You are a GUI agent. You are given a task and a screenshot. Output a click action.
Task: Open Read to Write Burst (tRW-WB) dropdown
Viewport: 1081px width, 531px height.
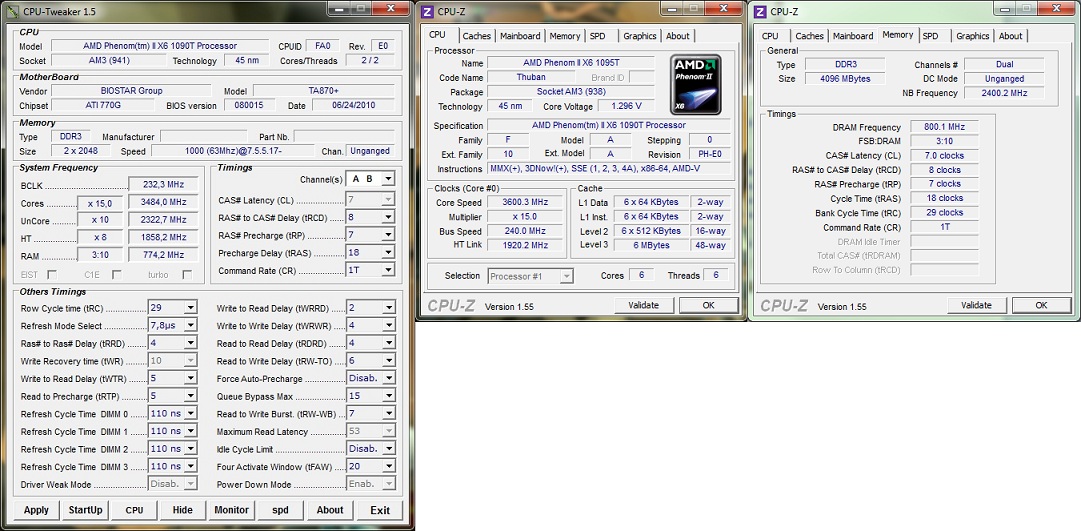[x=389, y=414]
